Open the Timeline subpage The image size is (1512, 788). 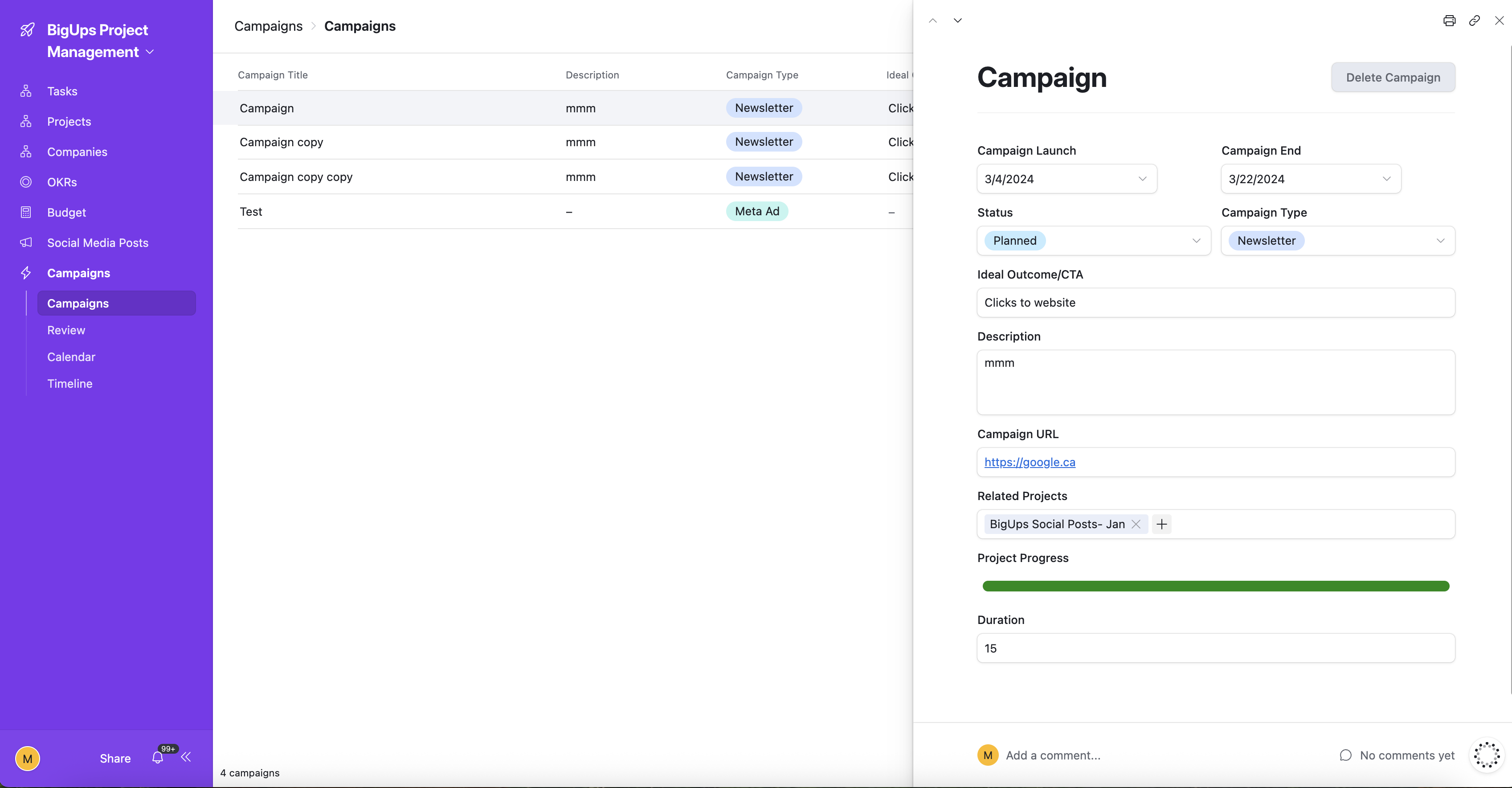[70, 383]
